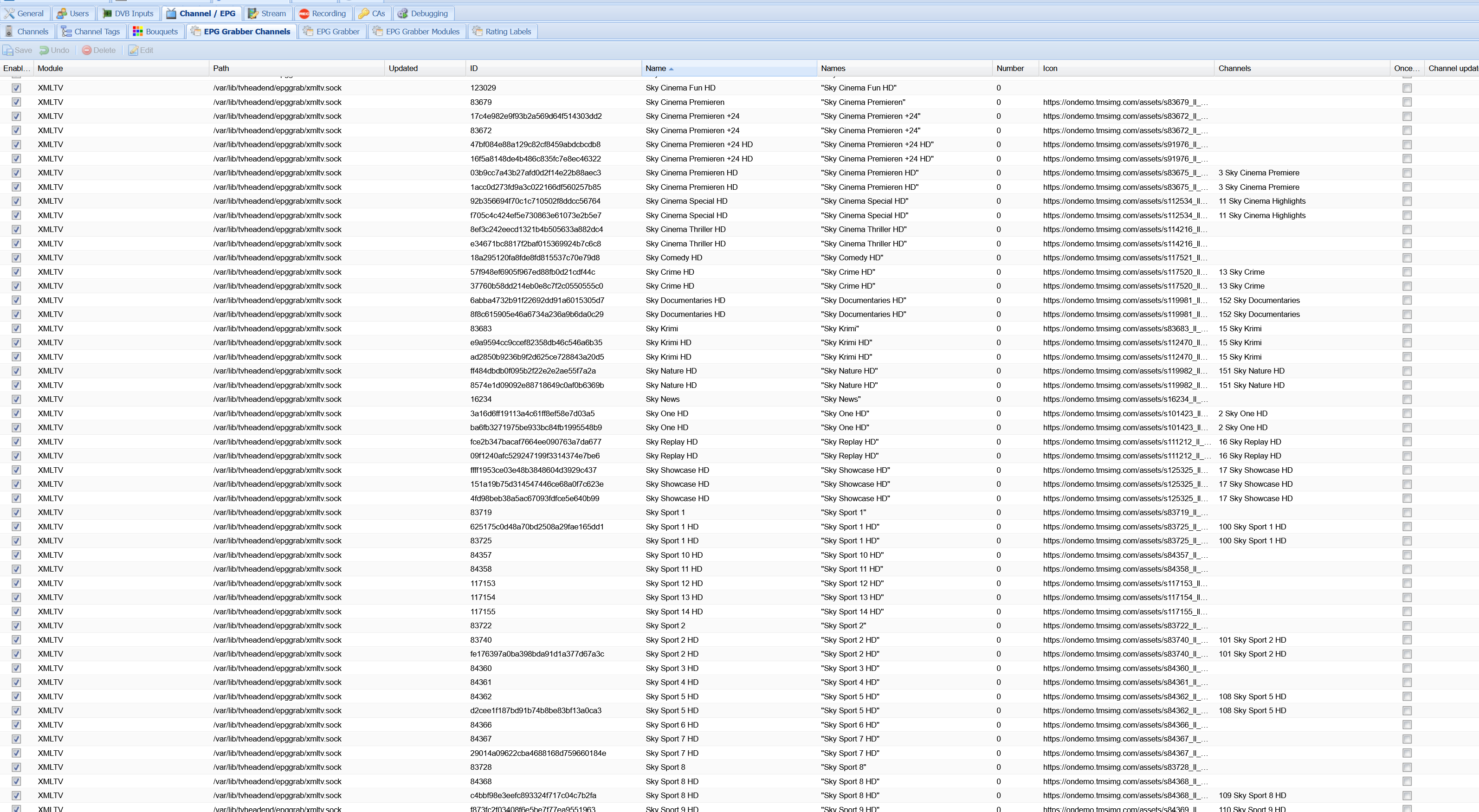The height and width of the screenshot is (812, 1479).
Task: Select the Sky Sport 3 HD name cell
Action: click(729, 669)
